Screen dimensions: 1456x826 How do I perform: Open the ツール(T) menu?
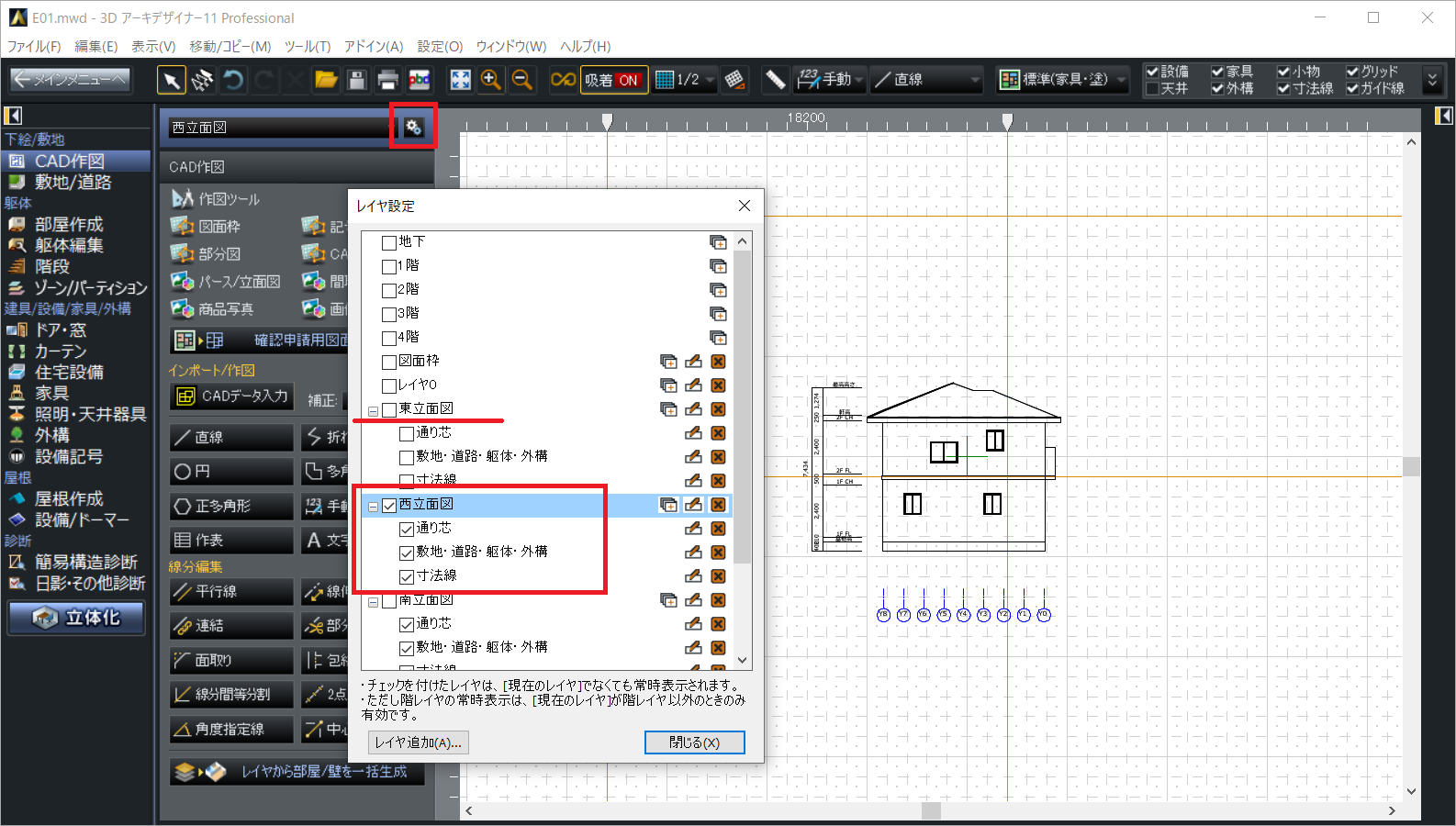[x=307, y=46]
